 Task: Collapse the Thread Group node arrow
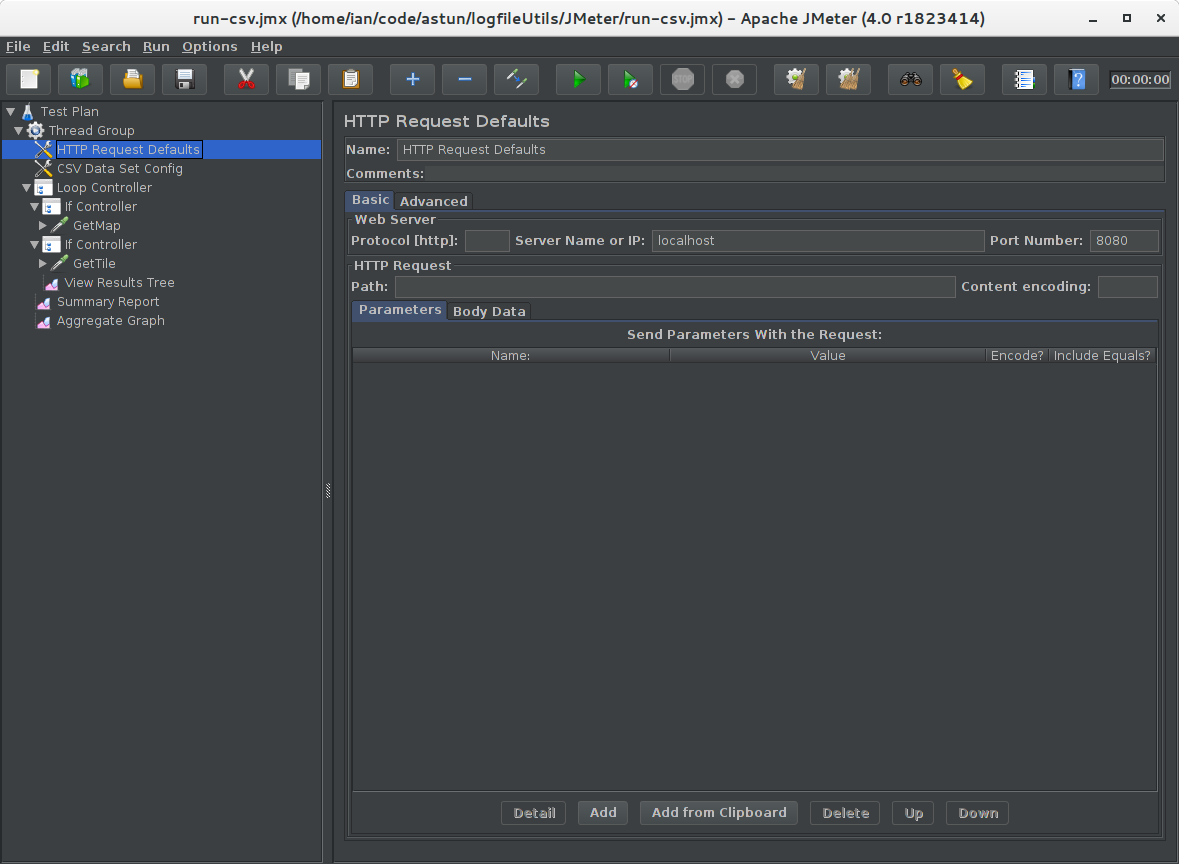[19, 130]
